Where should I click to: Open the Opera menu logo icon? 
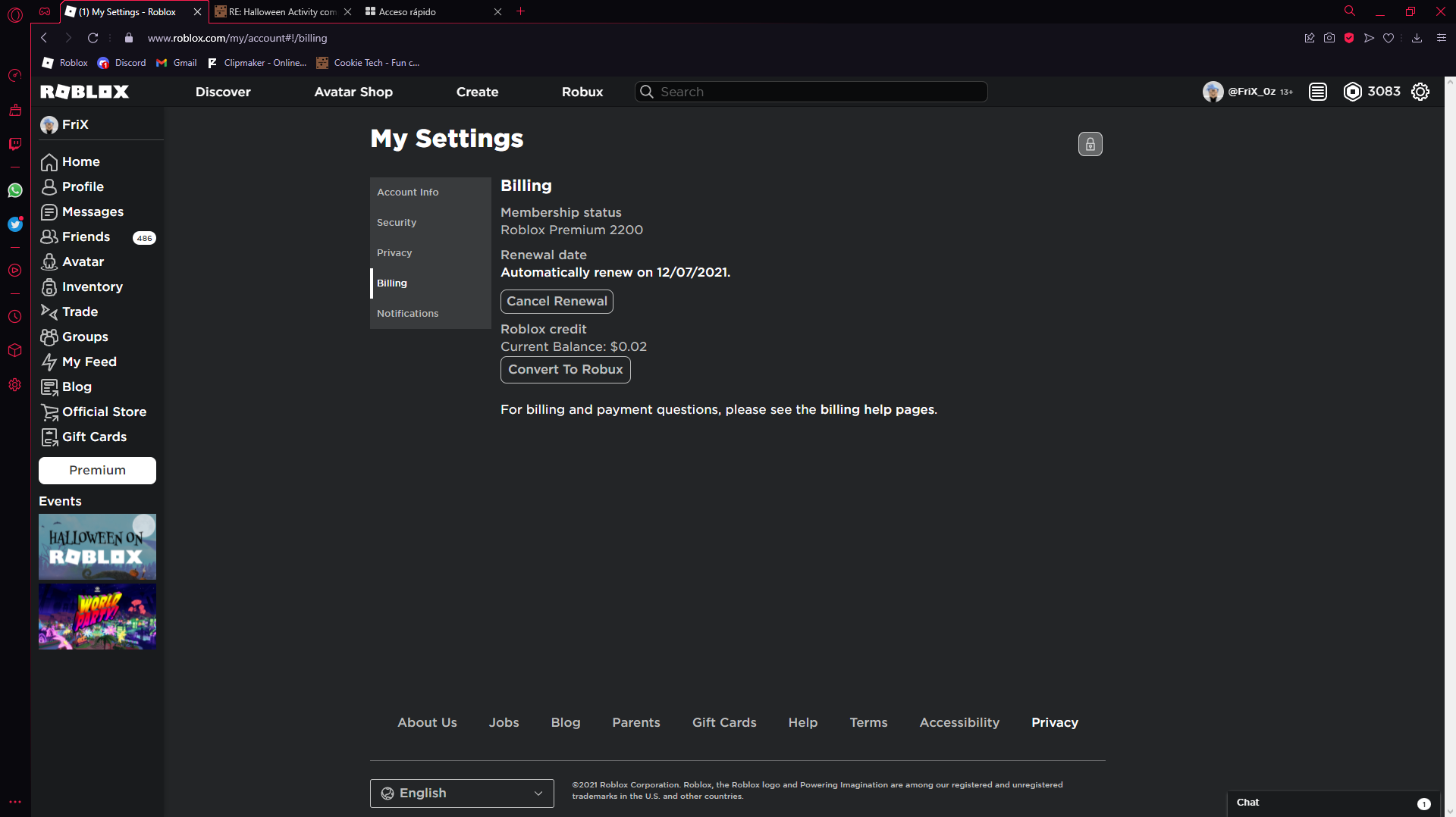tap(15, 14)
